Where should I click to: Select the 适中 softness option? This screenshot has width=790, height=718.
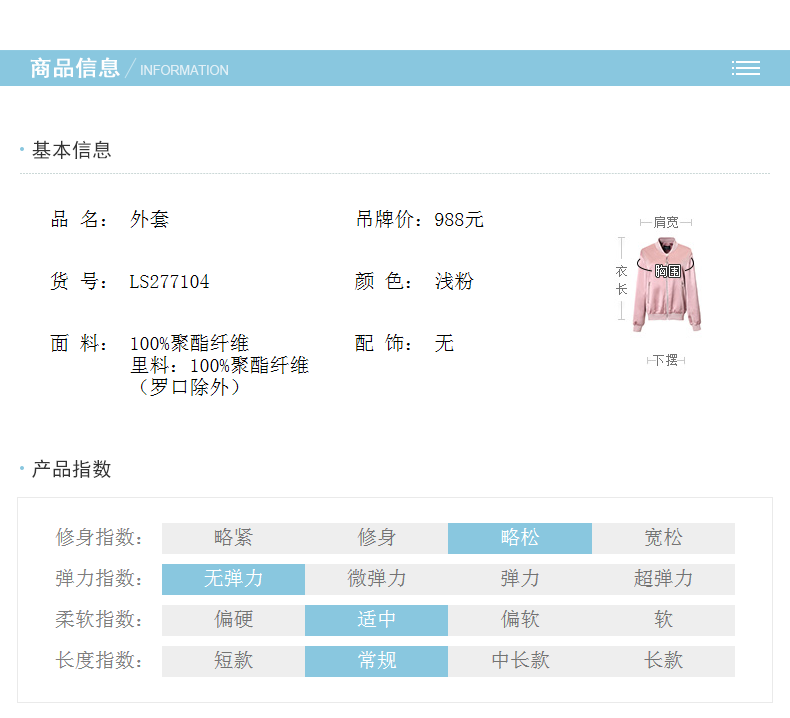(x=376, y=620)
